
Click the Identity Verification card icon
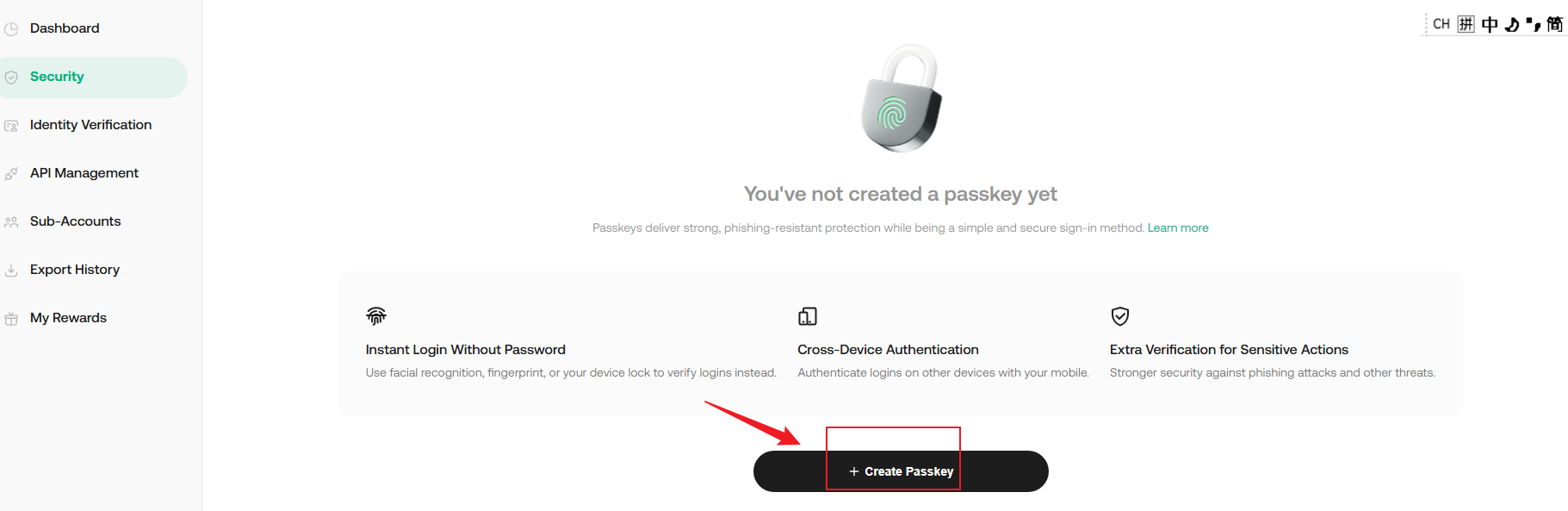point(11,126)
